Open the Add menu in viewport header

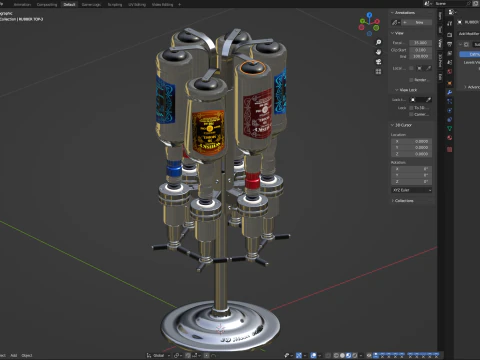point(14,356)
